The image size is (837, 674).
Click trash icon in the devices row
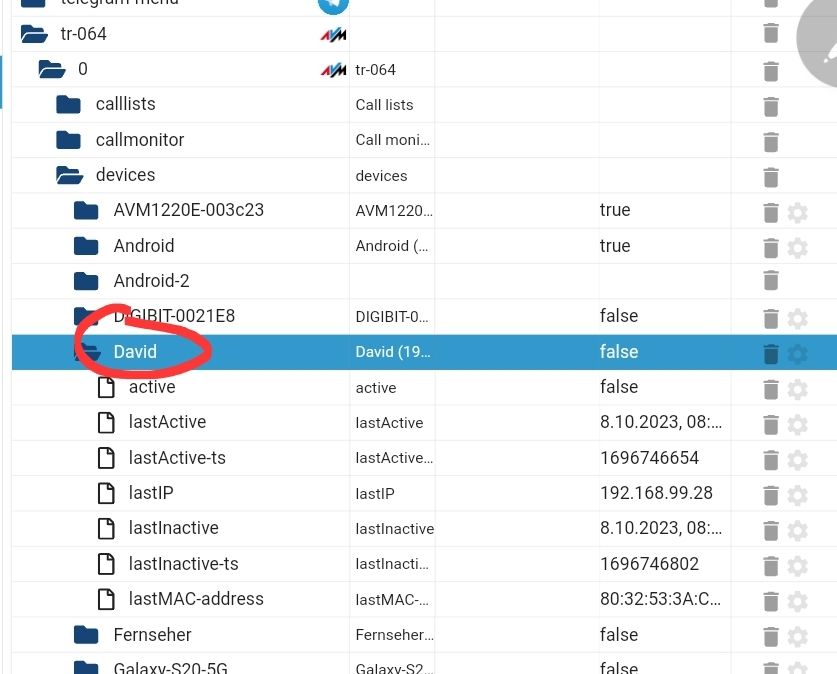pyautogui.click(x=771, y=177)
